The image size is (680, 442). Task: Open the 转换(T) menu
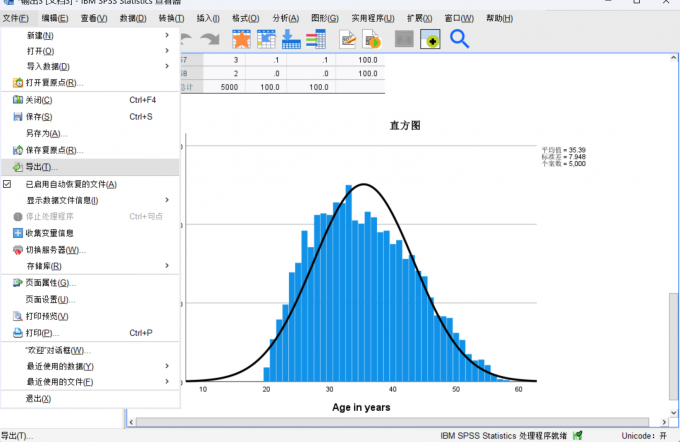171,18
